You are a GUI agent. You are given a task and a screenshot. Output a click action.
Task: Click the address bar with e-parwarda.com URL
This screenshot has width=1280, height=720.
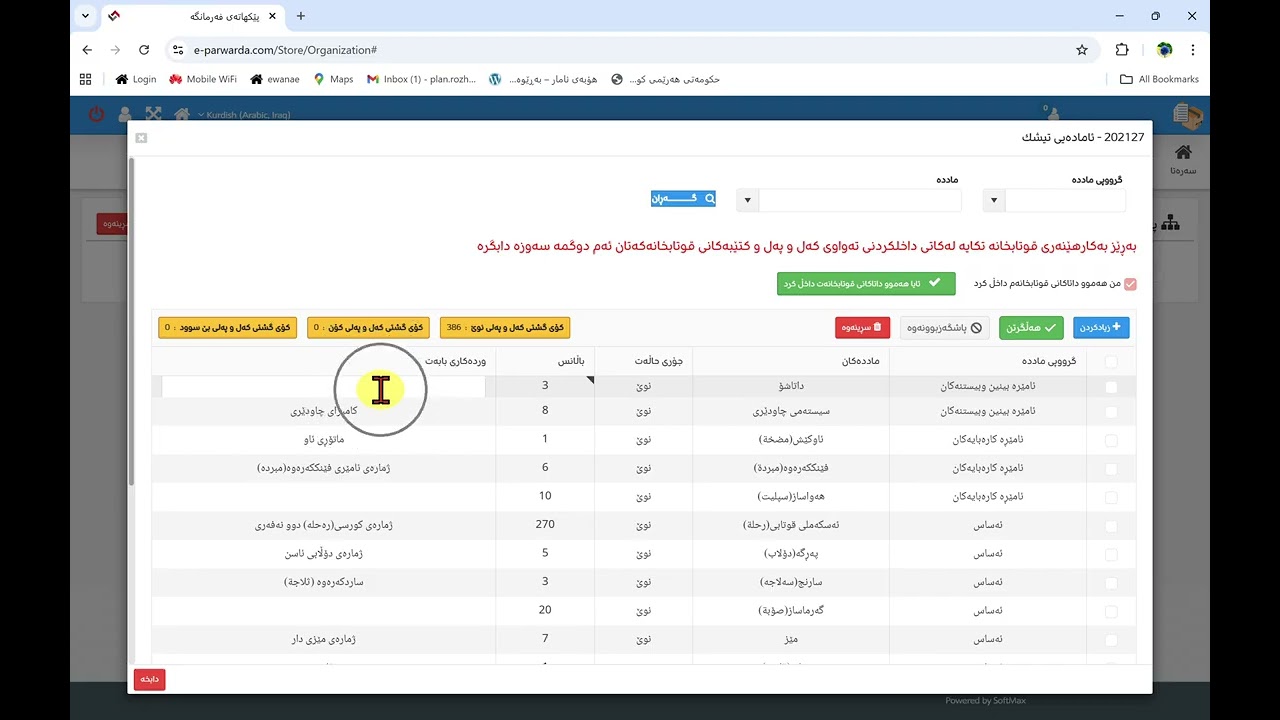620,50
